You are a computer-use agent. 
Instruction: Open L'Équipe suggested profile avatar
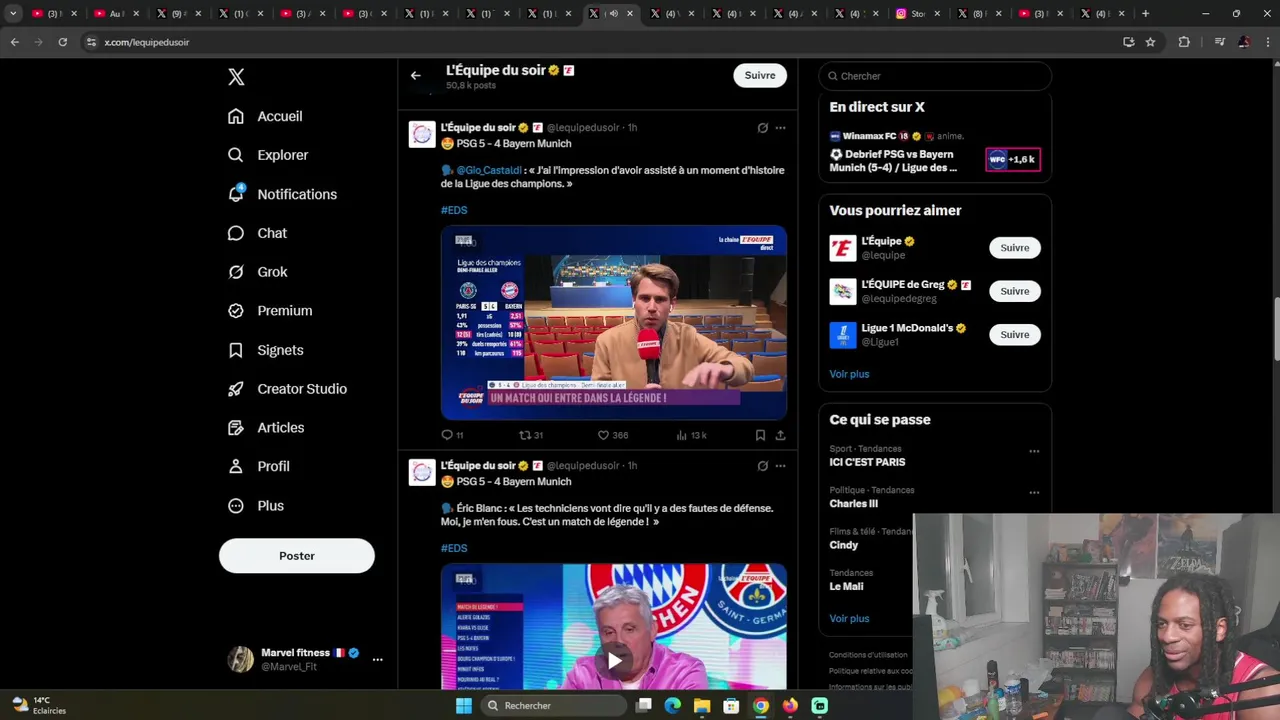[x=843, y=248]
